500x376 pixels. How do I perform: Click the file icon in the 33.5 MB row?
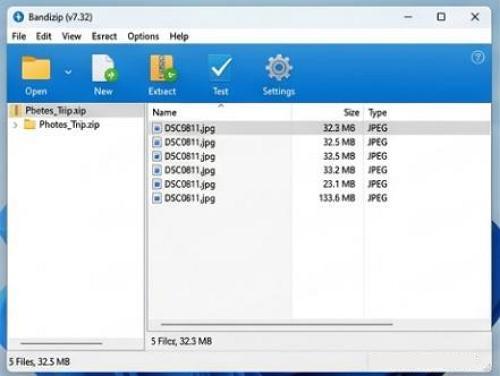157,156
